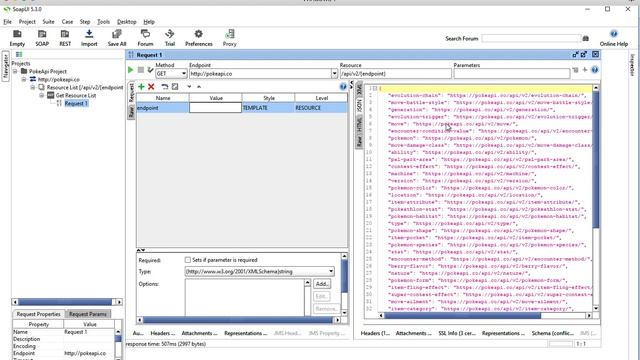The height and width of the screenshot is (360, 640).
Task: Open the Help menu
Action: (149, 22)
